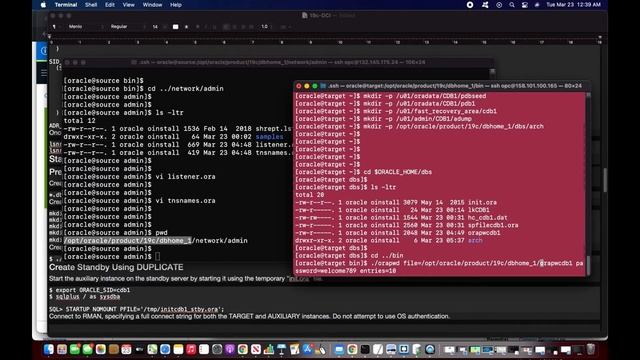Screen dimensions: 640x360
Task: Open FaceTime from the Dock
Action: (x=75, y=349)
